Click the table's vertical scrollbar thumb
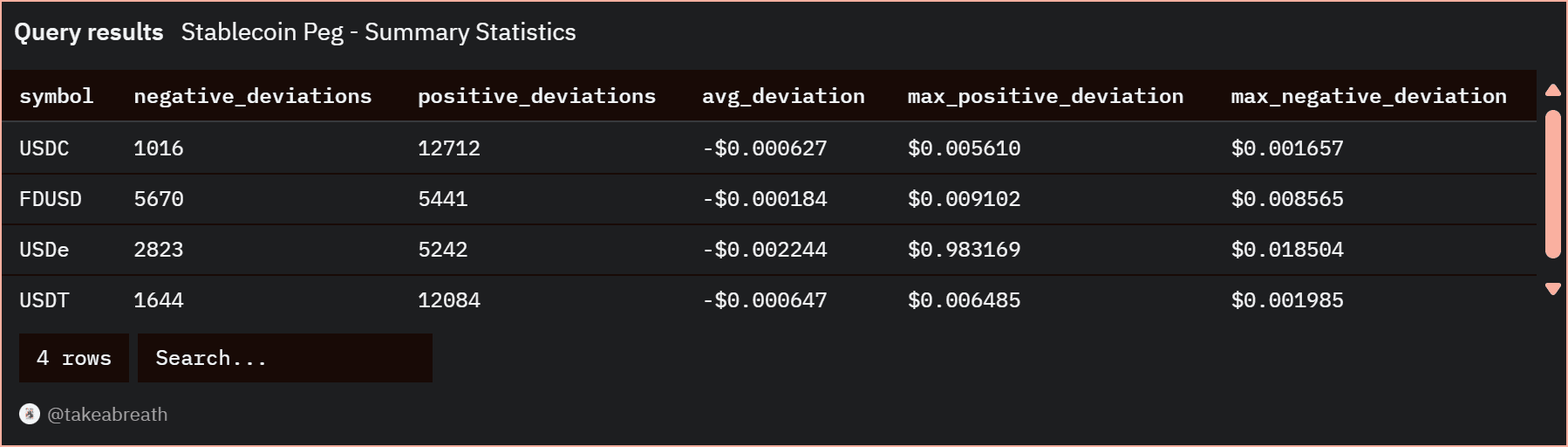This screenshot has width=1568, height=447. (1552, 183)
